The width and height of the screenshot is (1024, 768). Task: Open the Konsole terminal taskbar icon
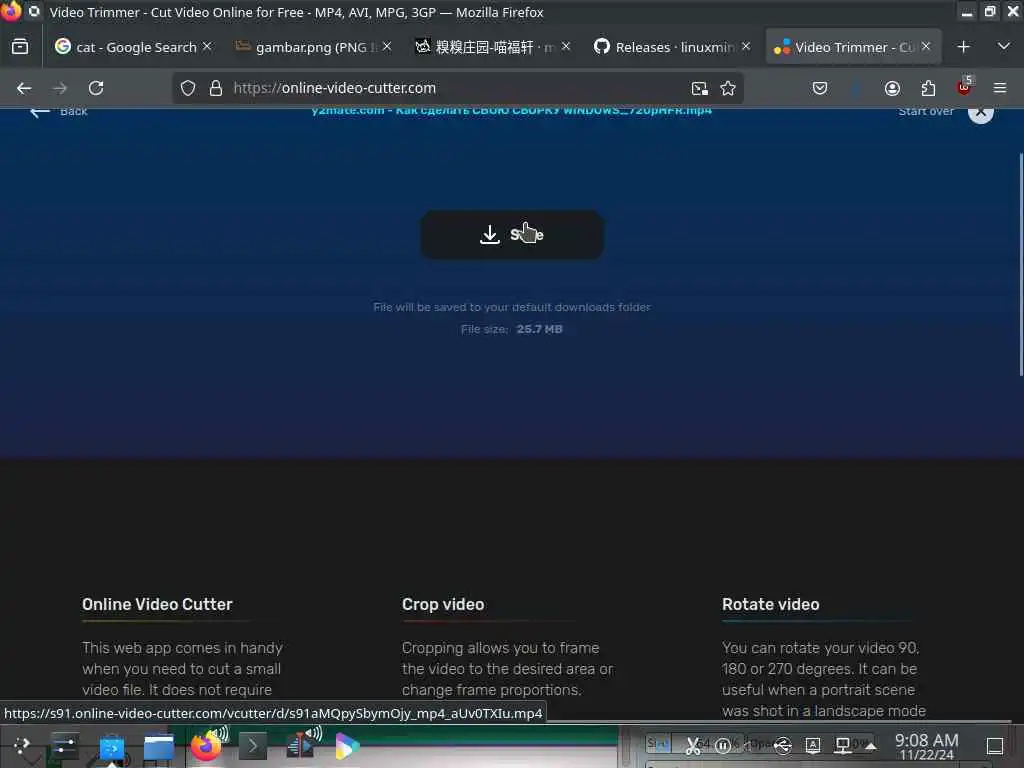pyautogui.click(x=253, y=745)
